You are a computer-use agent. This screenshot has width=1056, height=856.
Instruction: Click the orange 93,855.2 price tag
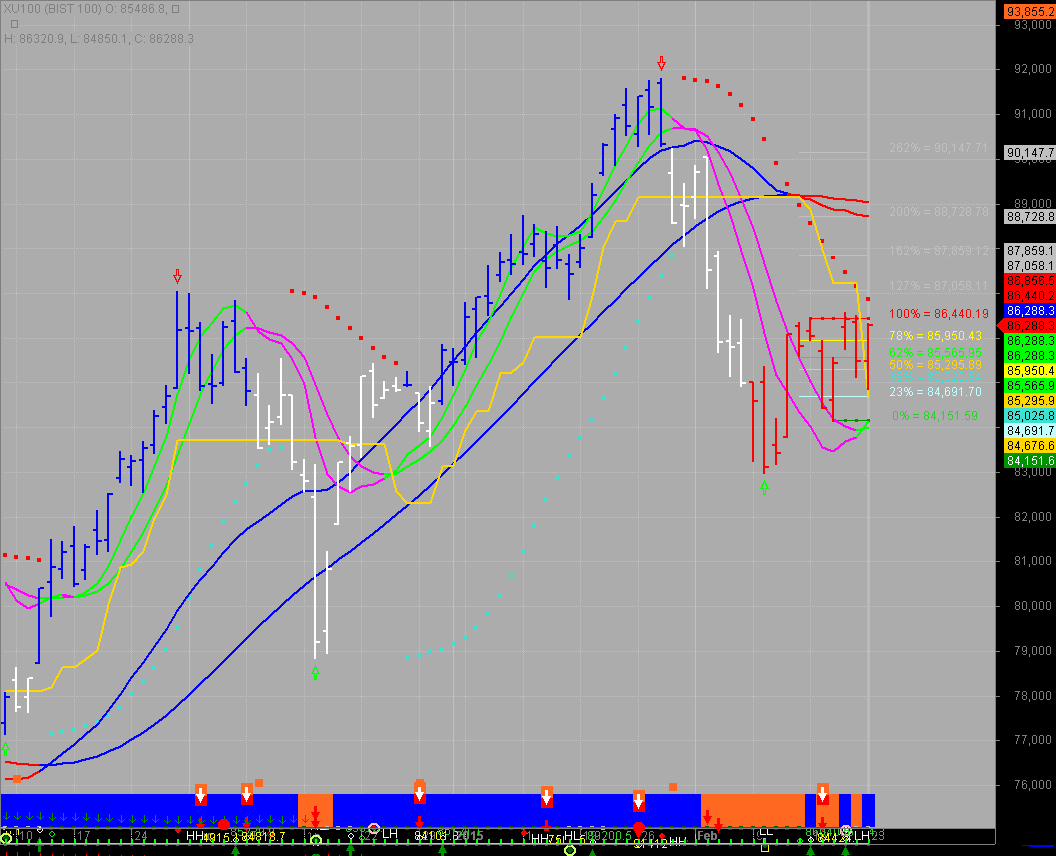pyautogui.click(x=1030, y=12)
